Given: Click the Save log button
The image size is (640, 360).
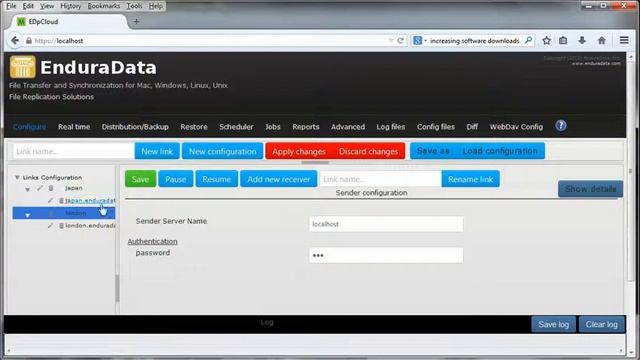Looking at the screenshot, I should [x=553, y=324].
